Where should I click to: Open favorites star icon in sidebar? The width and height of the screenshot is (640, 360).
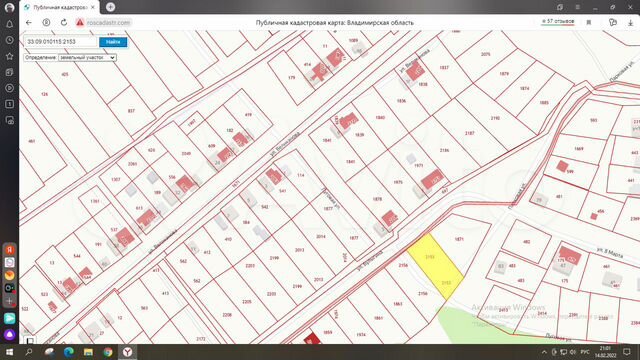[9, 56]
